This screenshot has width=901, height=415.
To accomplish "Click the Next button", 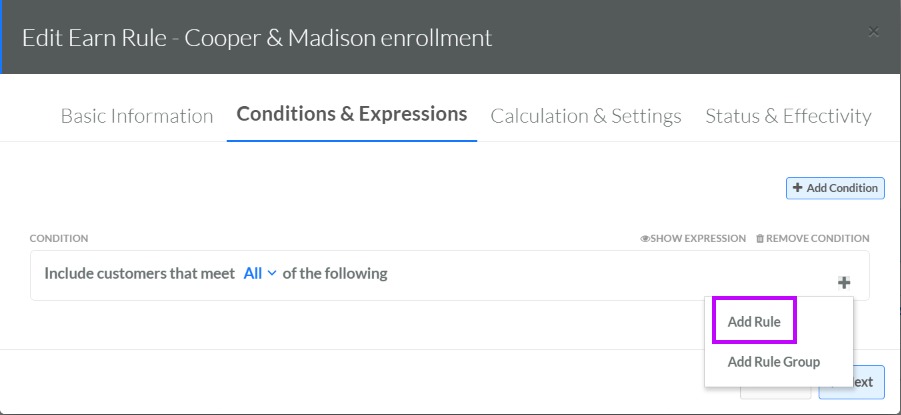I will click(869, 382).
